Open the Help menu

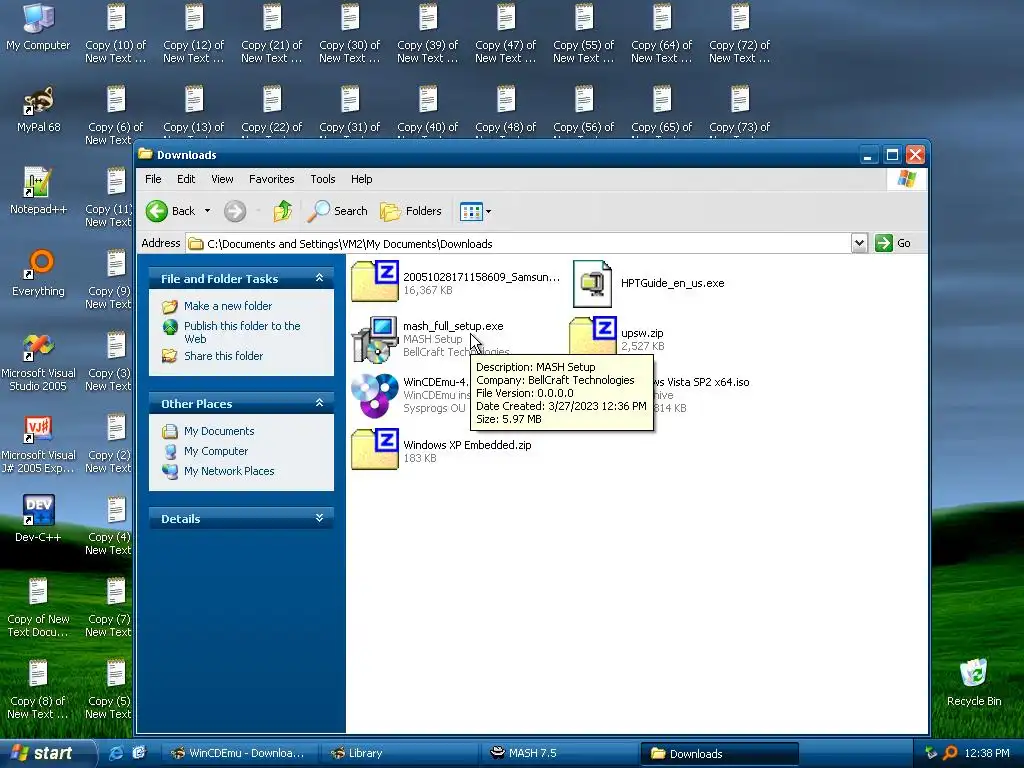361,179
